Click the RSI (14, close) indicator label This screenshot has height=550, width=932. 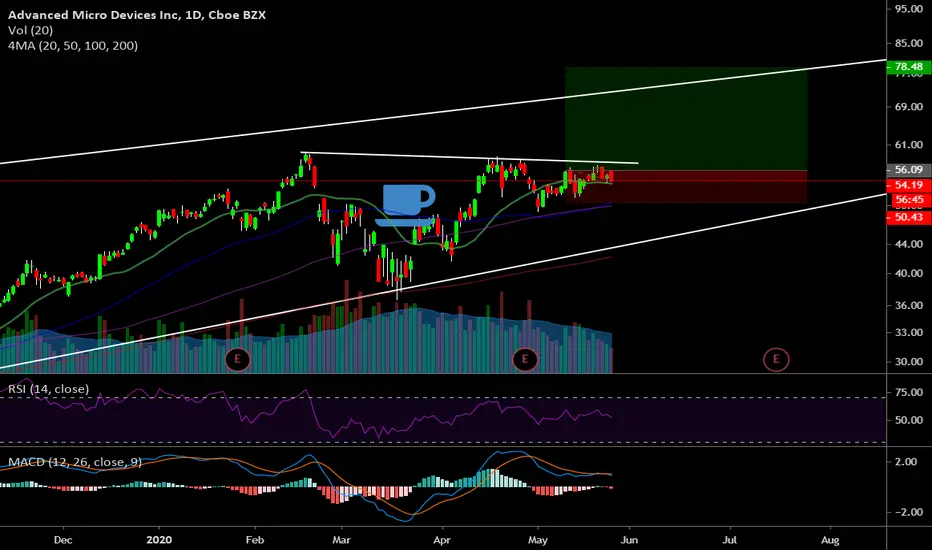[49, 389]
